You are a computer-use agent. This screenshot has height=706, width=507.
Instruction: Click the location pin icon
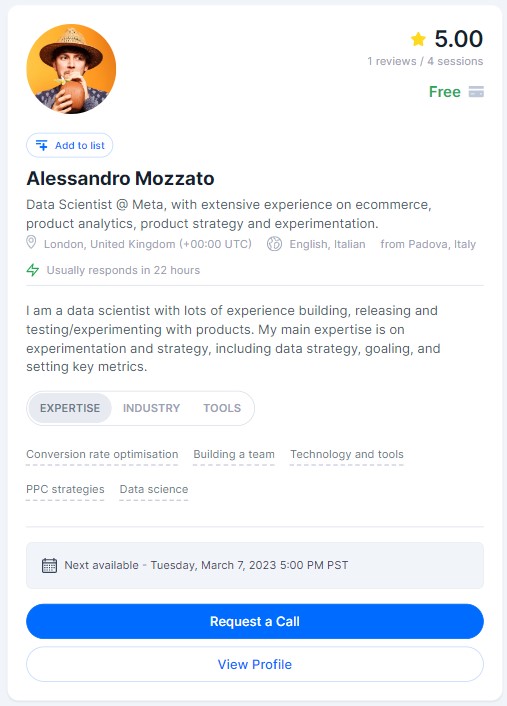31,243
